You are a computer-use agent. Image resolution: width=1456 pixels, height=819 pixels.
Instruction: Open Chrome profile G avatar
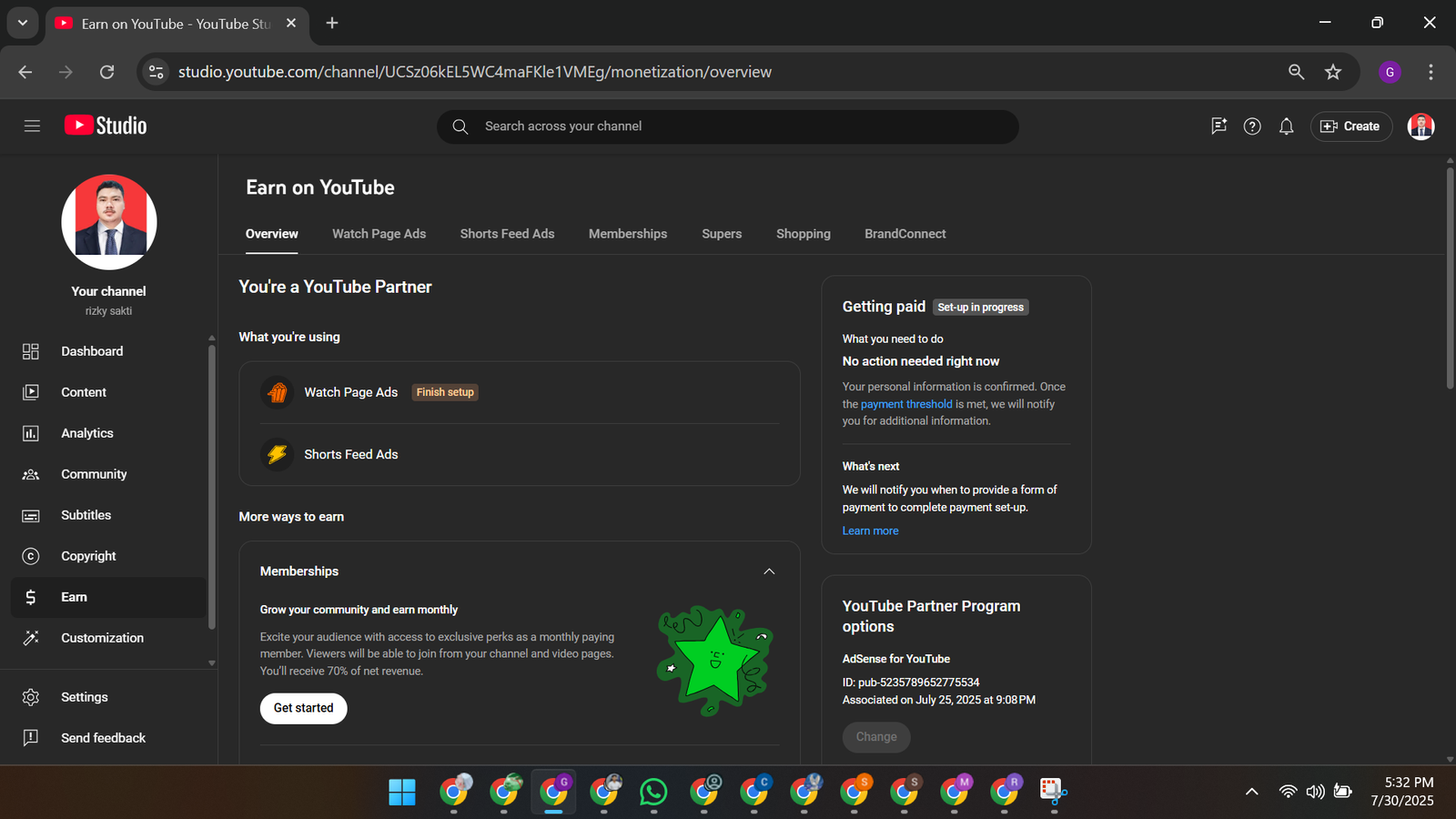[1390, 72]
